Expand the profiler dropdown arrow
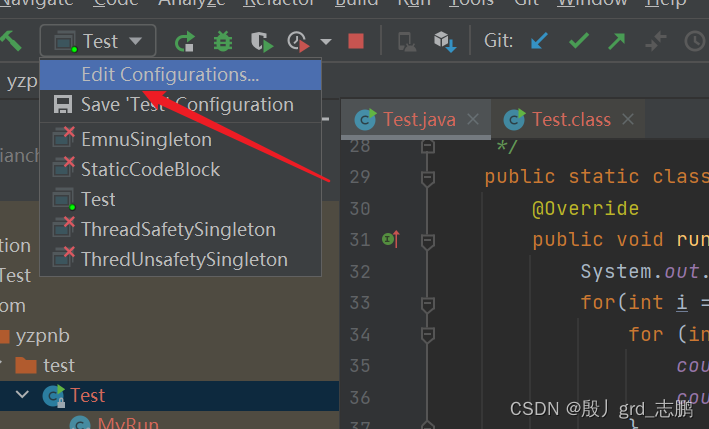This screenshot has height=429, width=709. pos(326,42)
